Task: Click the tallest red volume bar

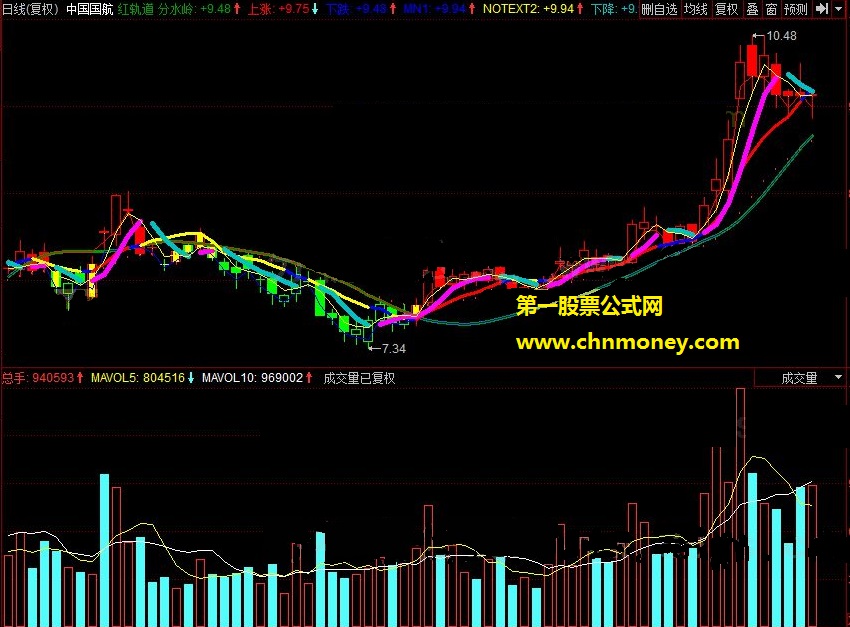Action: [x=740, y=507]
